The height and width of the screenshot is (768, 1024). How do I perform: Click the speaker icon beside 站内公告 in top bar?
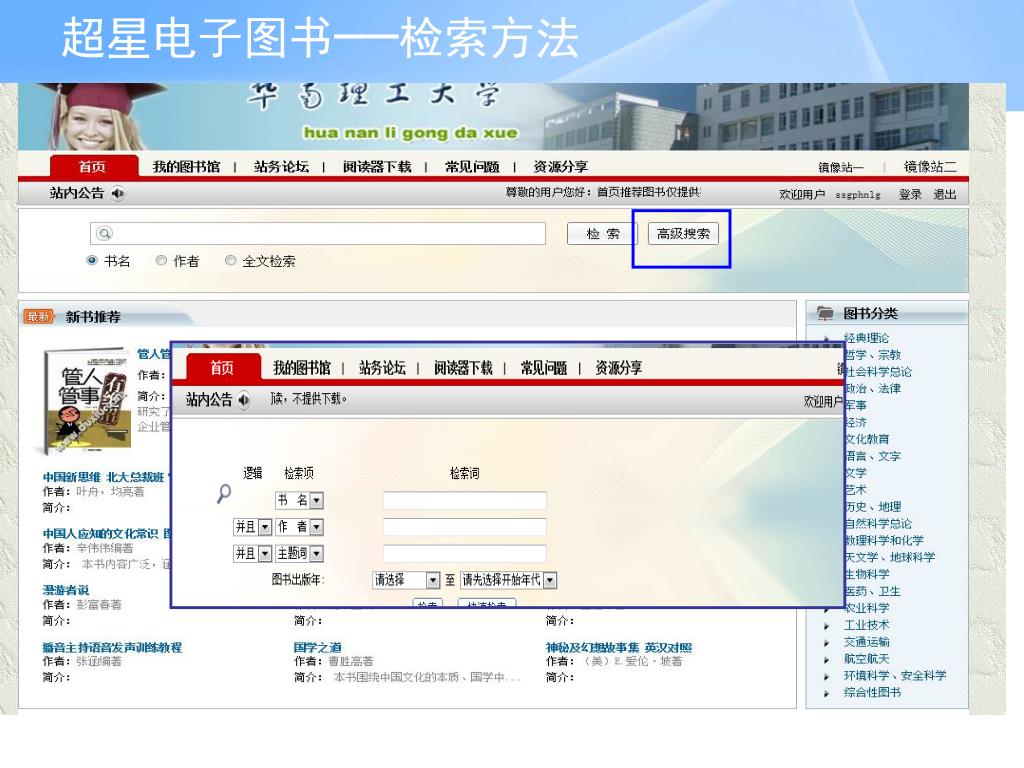coord(118,194)
